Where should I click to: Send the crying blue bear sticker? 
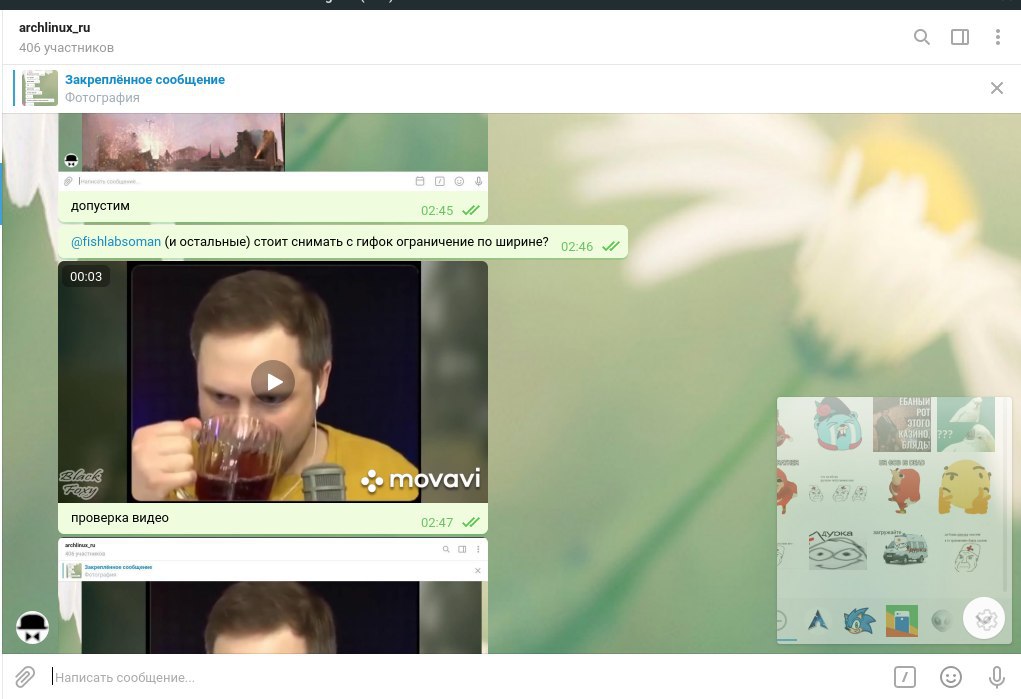[x=837, y=424]
